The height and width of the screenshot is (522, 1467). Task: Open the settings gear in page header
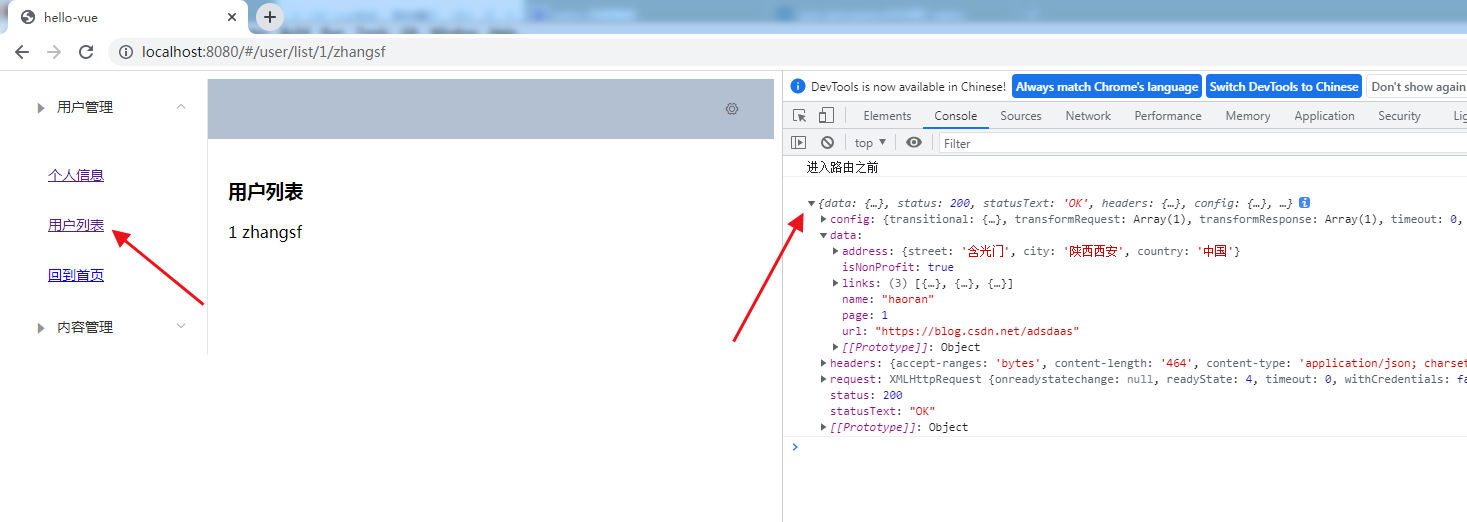click(732, 108)
